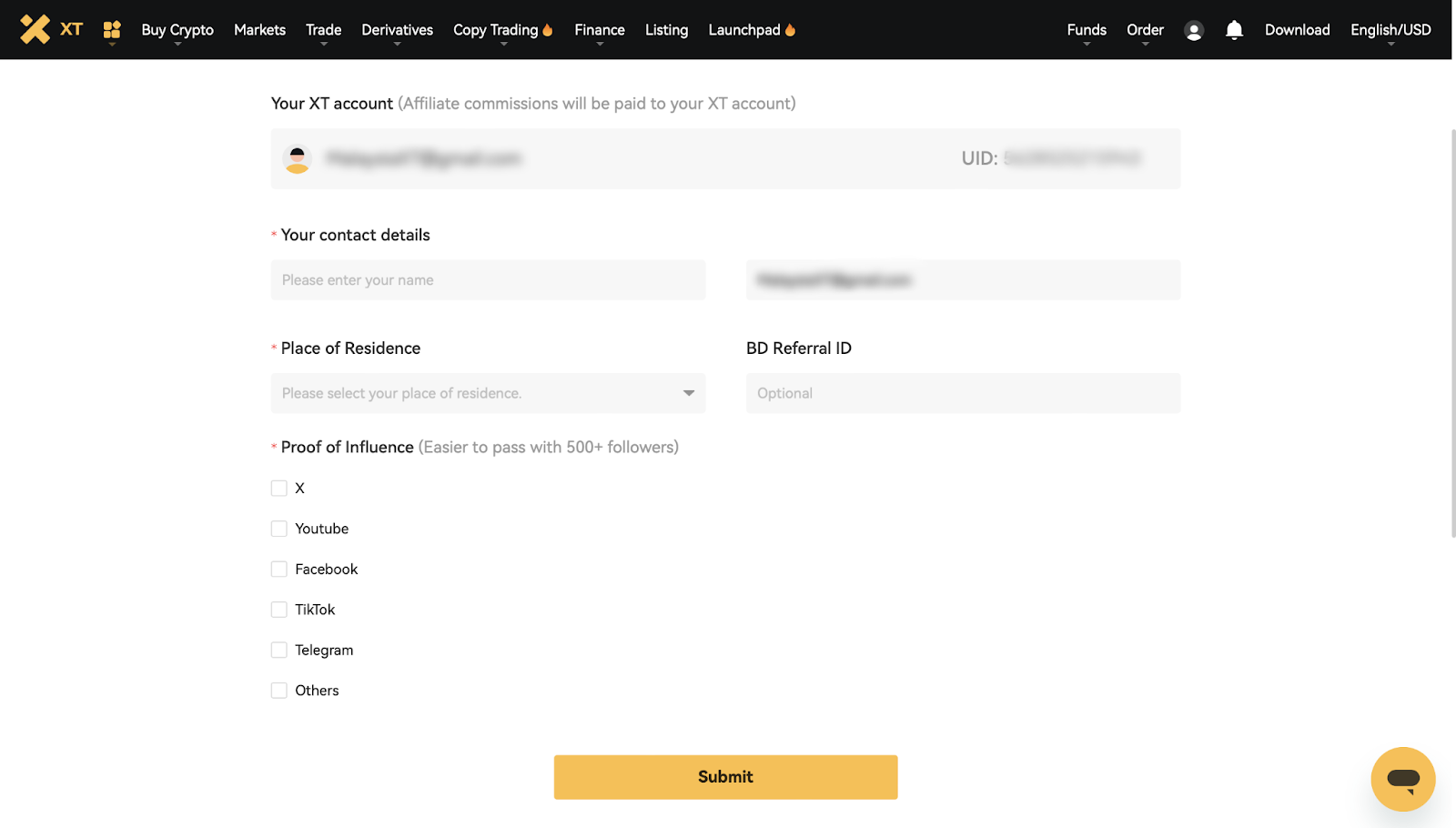This screenshot has width=1456, height=828.
Task: Submit the affiliate application form
Action: (x=725, y=777)
